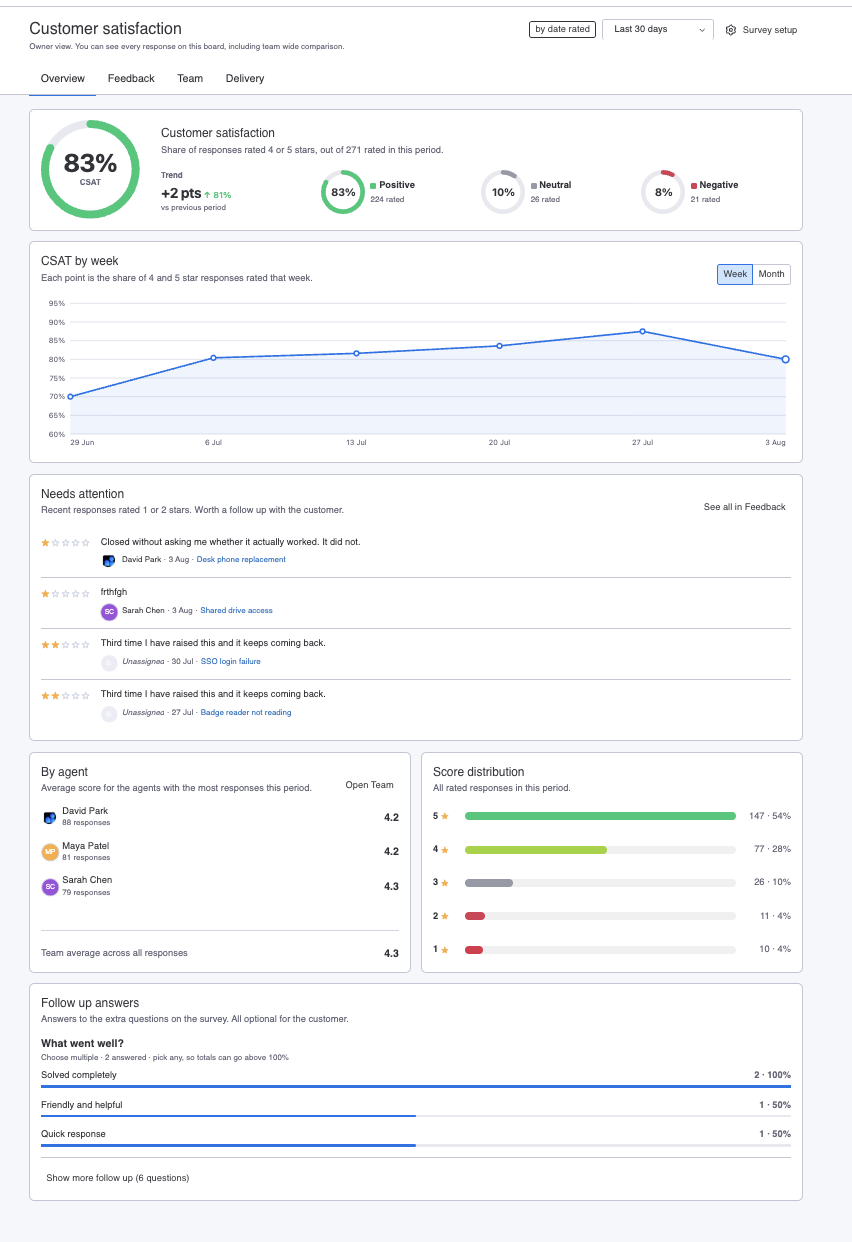
Task: Click 'Closed without asking me' response text
Action: tap(231, 541)
